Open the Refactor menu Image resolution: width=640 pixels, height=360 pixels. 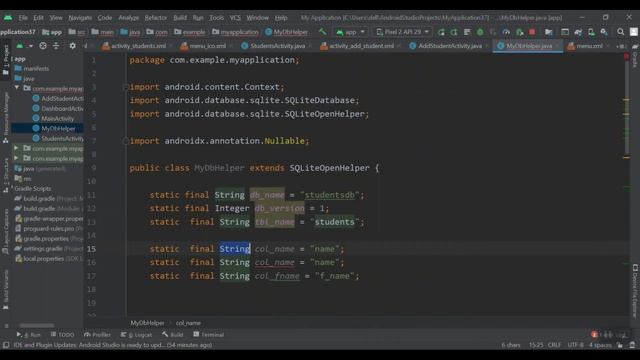click(x=156, y=18)
